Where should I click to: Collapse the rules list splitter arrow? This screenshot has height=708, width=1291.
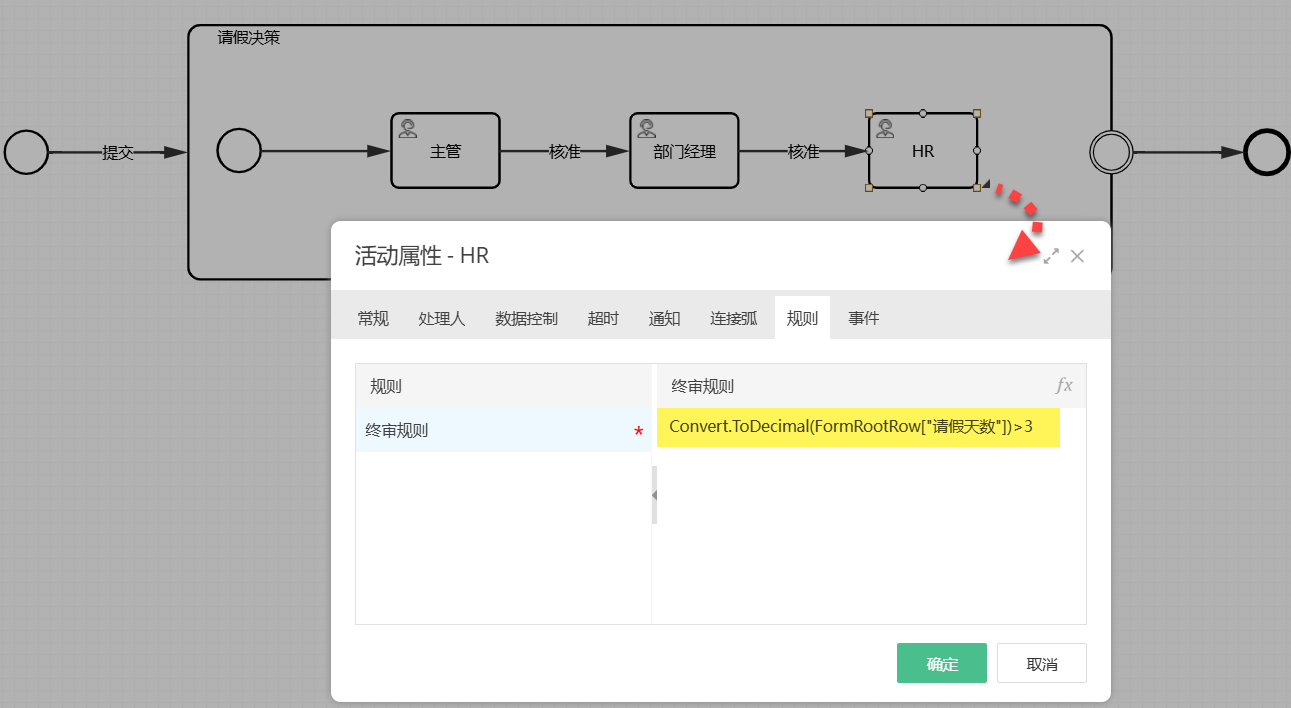click(x=654, y=495)
